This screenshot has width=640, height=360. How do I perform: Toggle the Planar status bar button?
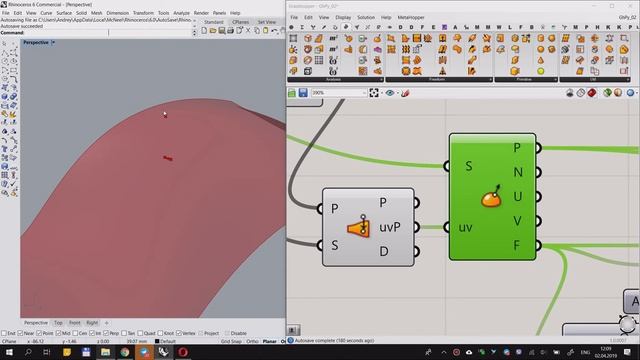tap(269, 341)
